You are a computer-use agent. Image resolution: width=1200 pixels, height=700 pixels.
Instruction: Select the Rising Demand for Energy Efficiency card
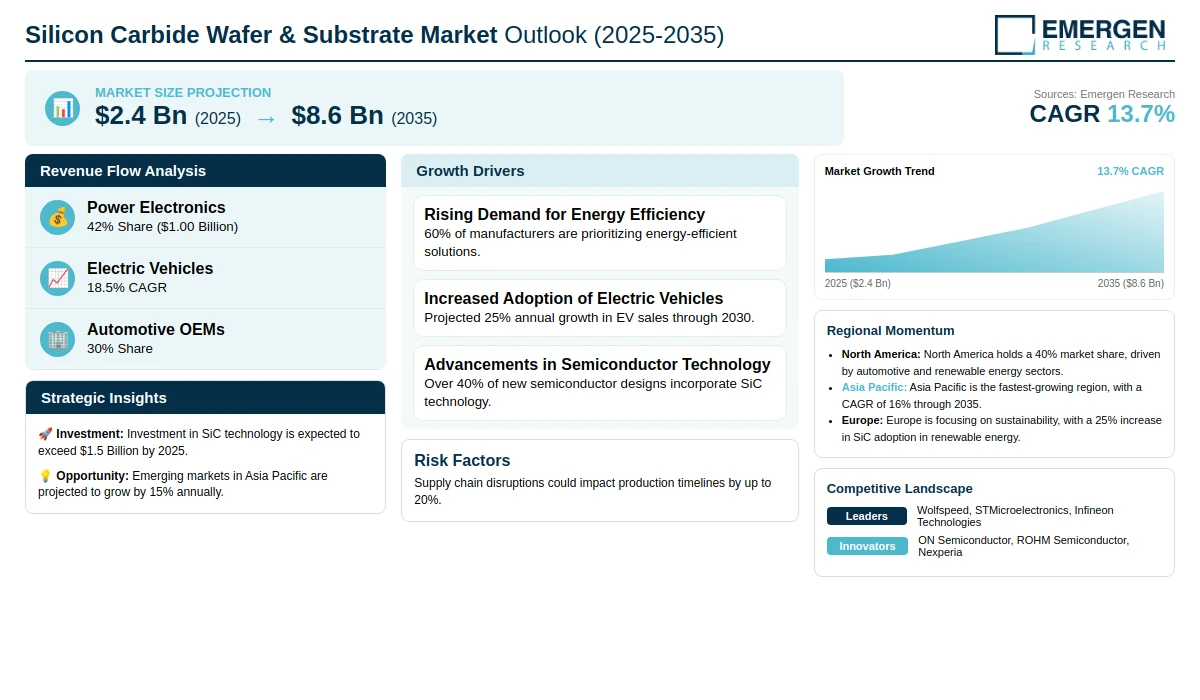(x=600, y=233)
